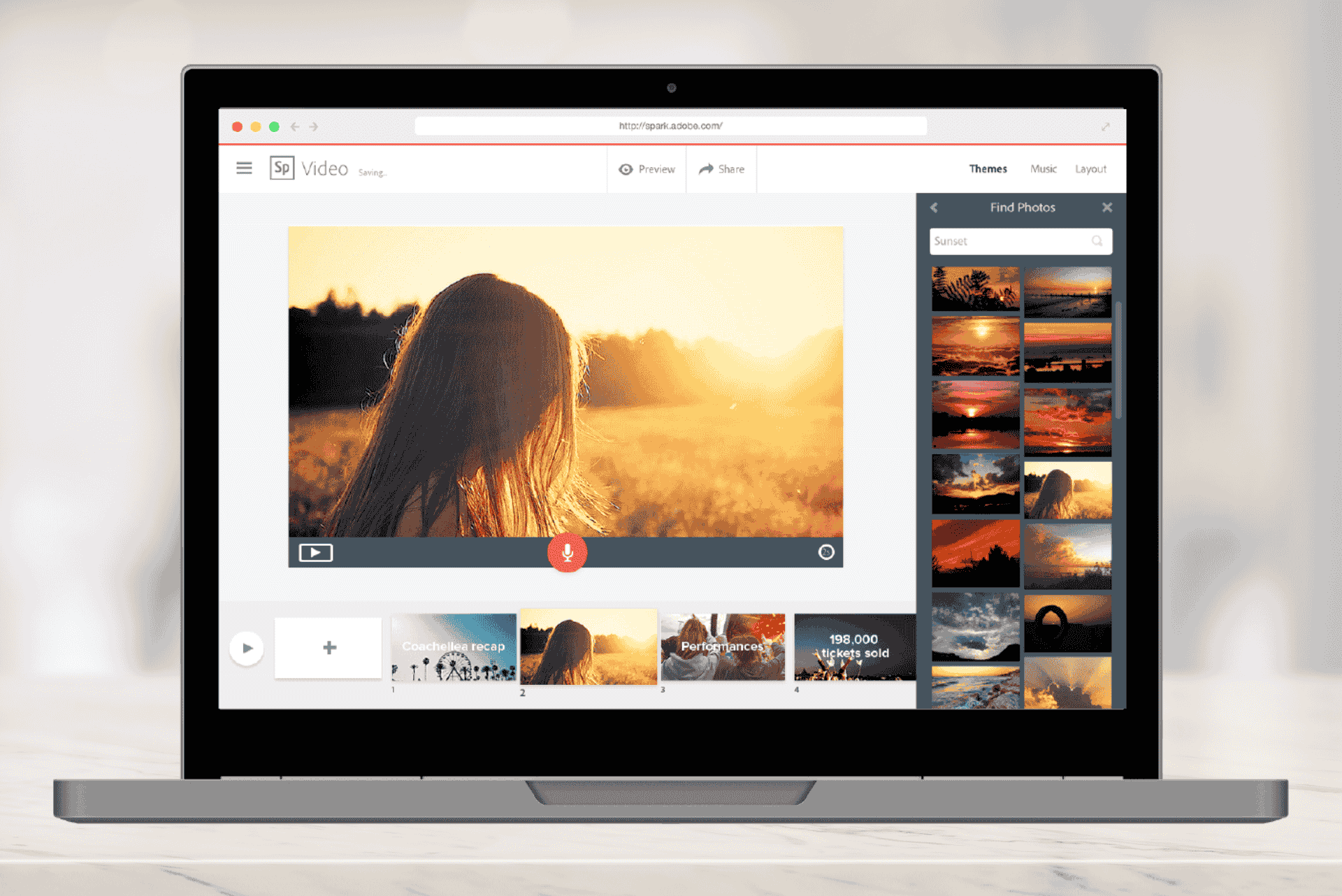Open the Themes tab
This screenshot has width=1342, height=896.
[988, 169]
